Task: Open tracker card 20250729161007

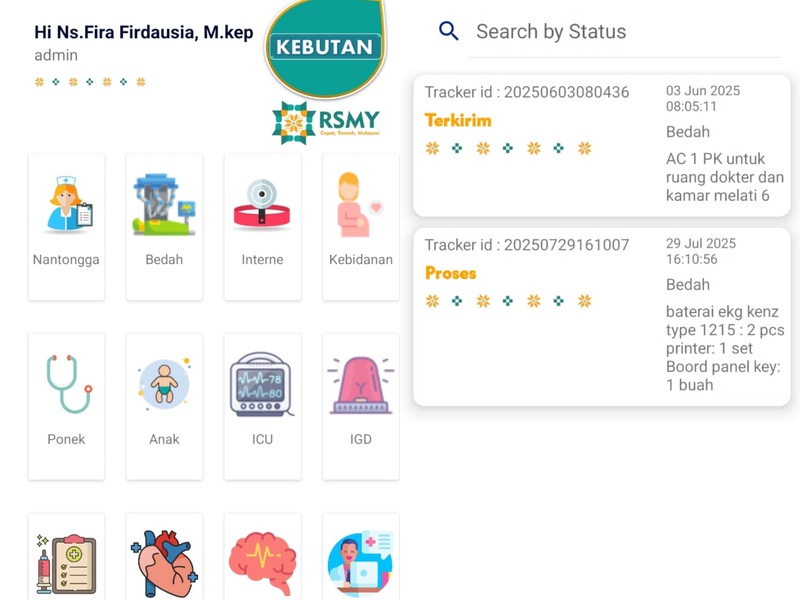Action: pyautogui.click(x=601, y=316)
